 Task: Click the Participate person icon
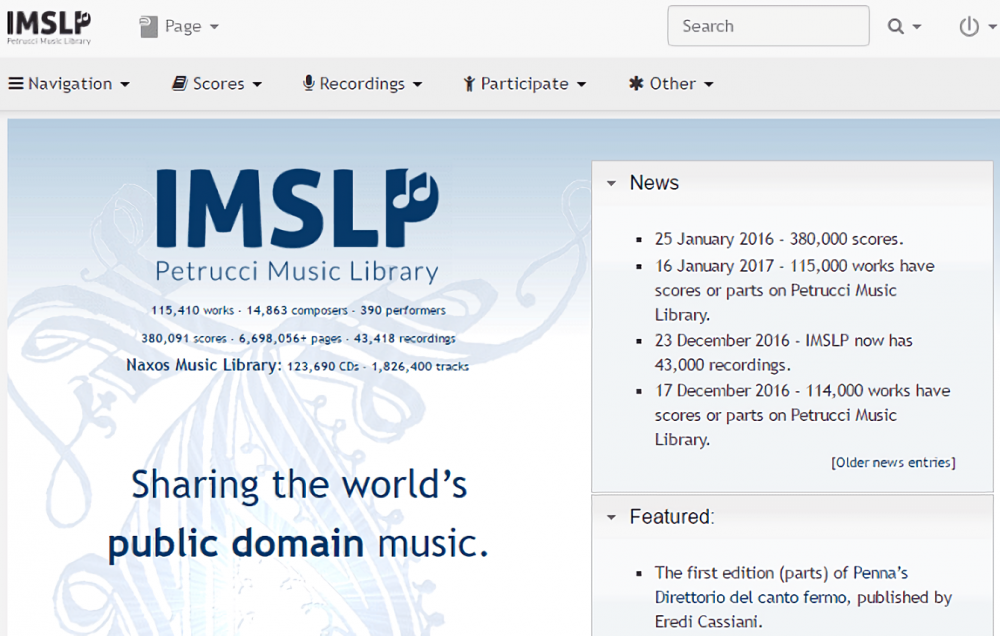click(469, 84)
